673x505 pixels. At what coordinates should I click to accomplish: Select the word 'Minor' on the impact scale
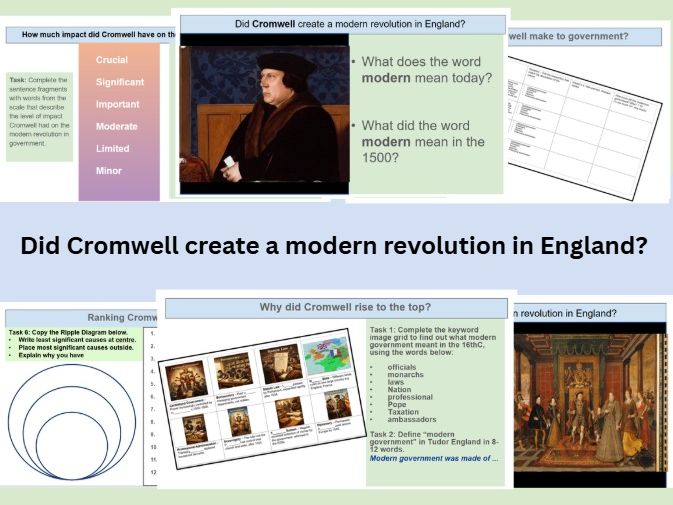click(109, 171)
